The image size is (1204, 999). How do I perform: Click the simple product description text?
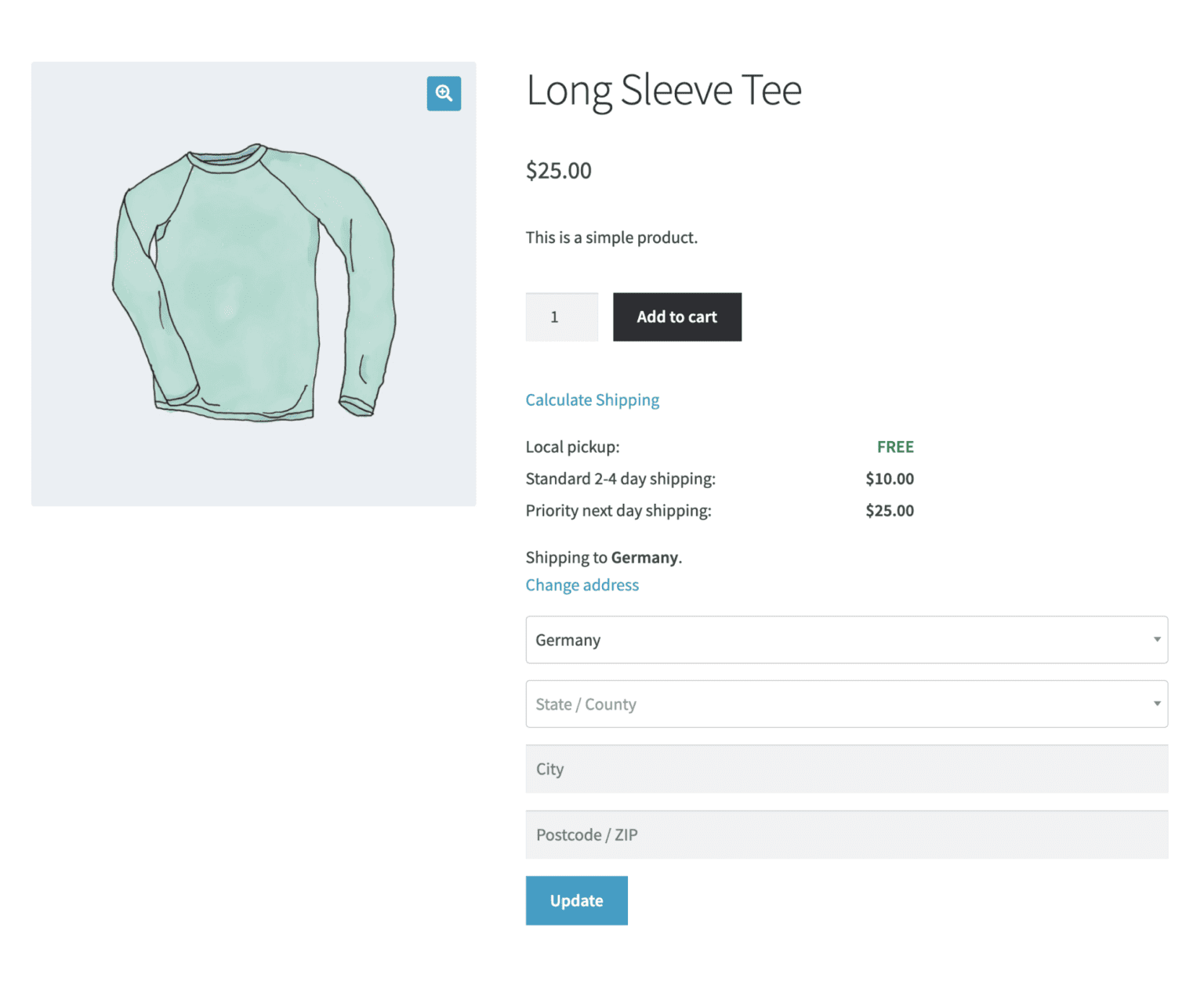(x=611, y=237)
